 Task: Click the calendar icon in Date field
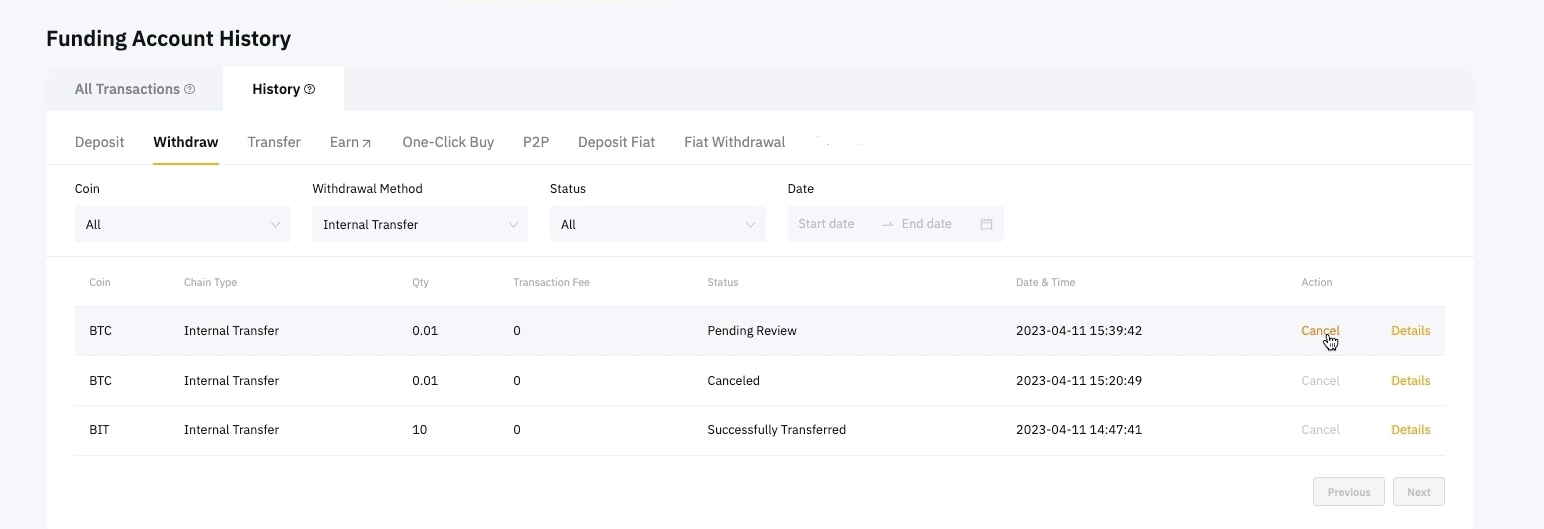(x=986, y=224)
